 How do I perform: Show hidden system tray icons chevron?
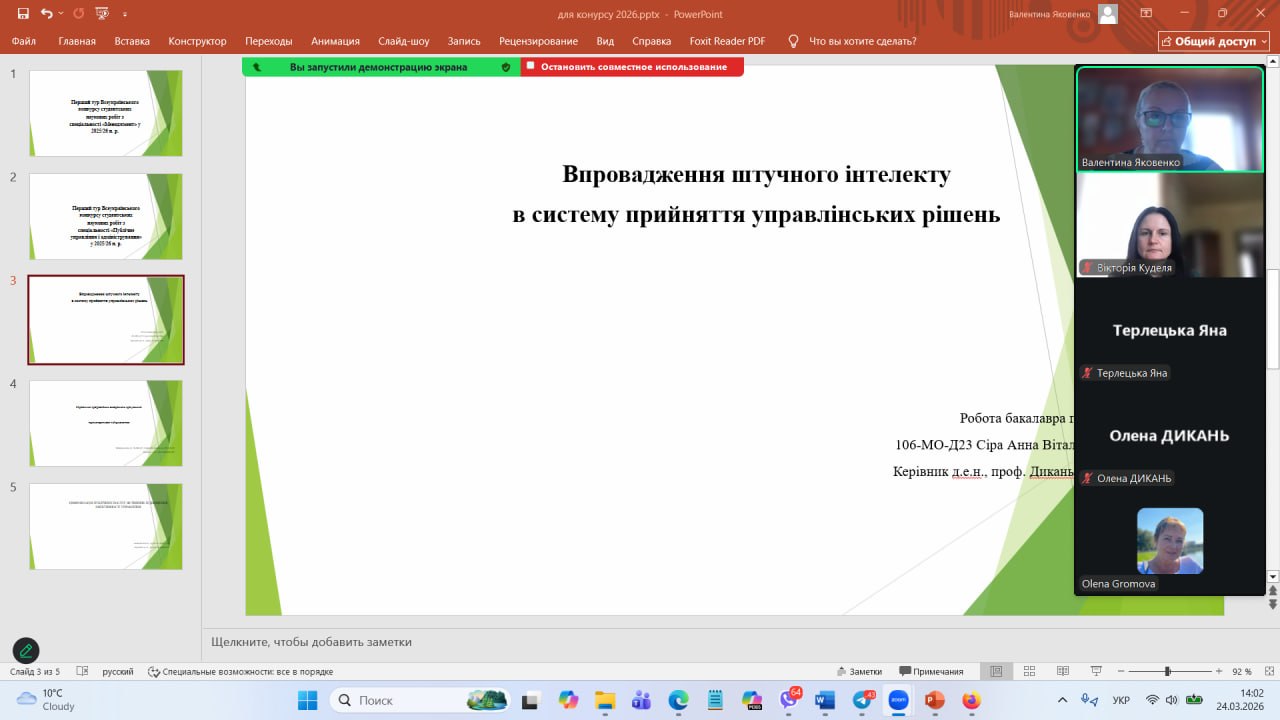[x=1062, y=700]
